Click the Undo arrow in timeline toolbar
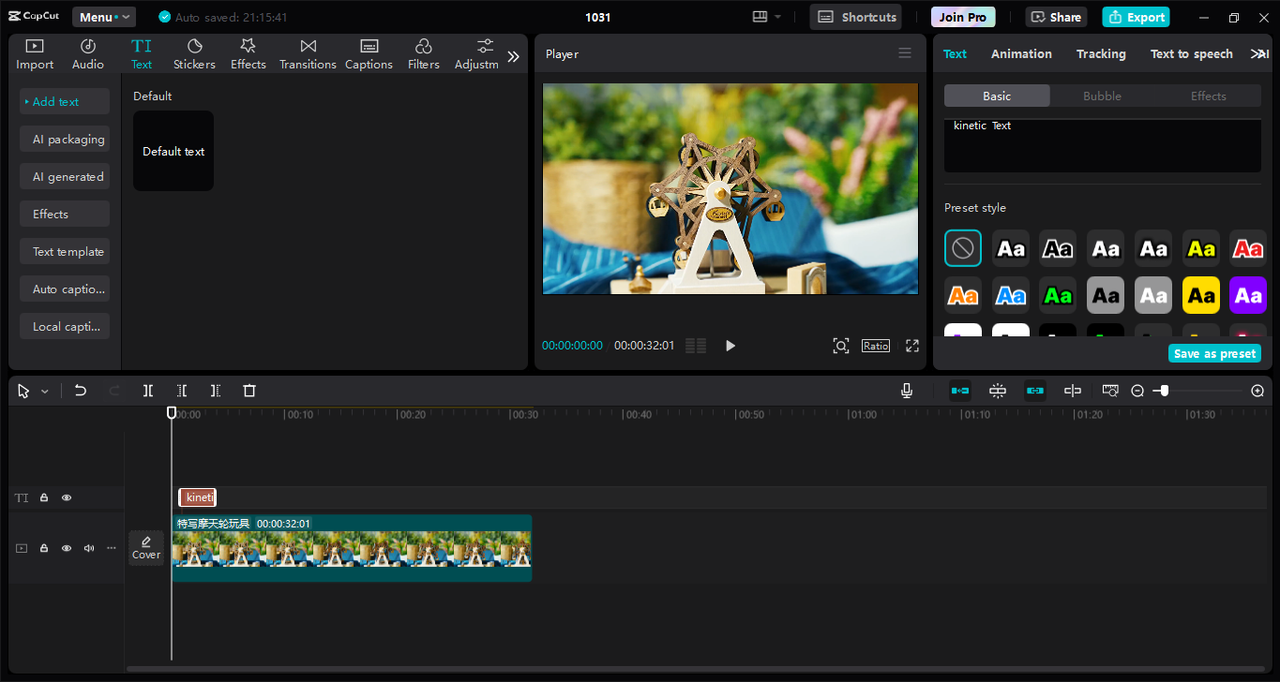 (x=81, y=391)
